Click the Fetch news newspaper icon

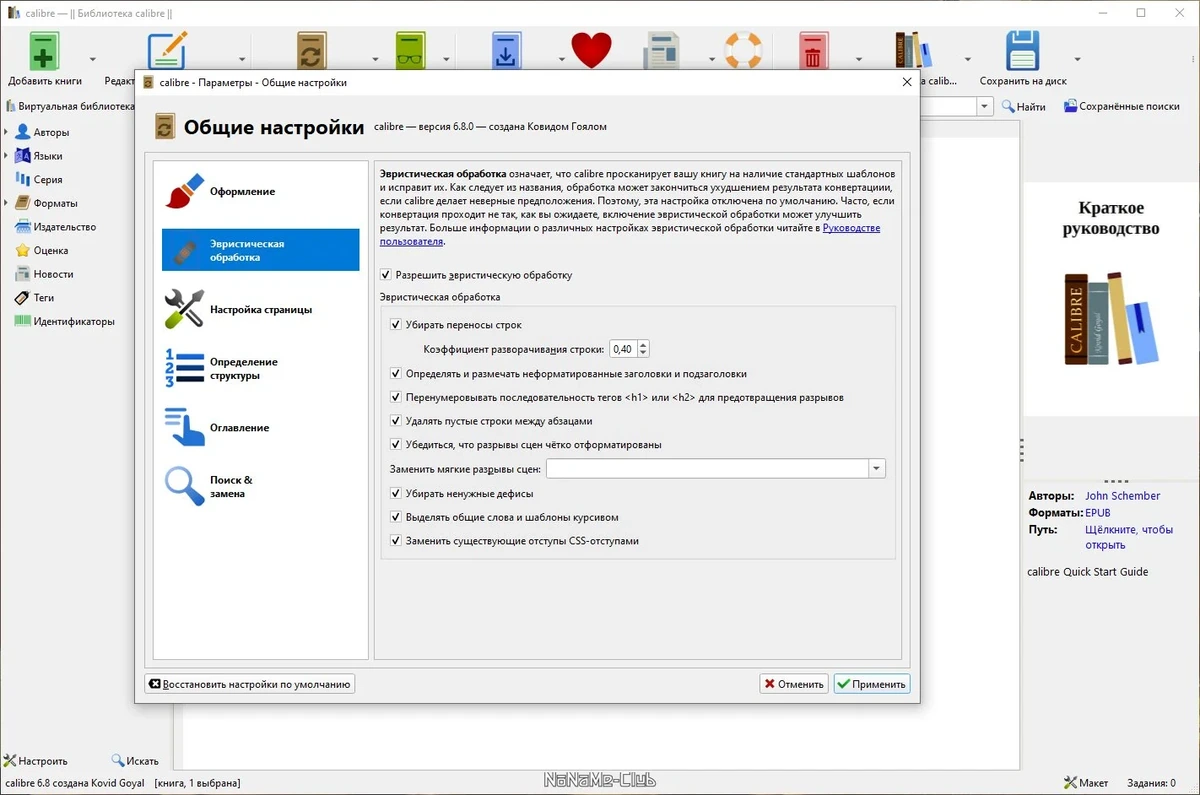[x=662, y=51]
